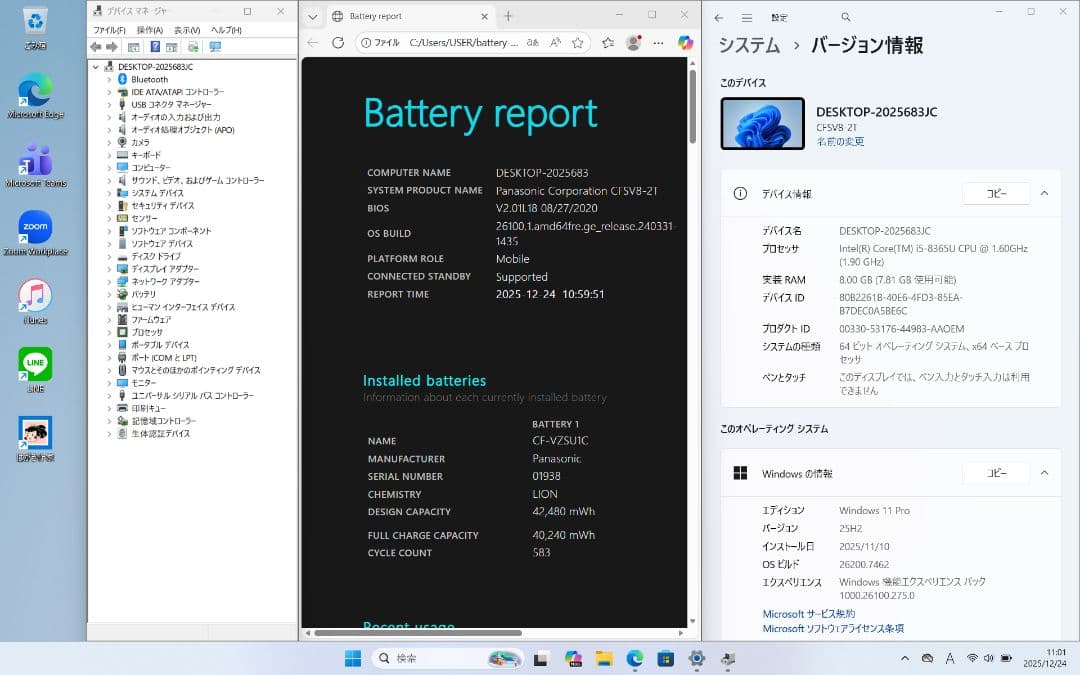Screen dimensions: 1080x675
Task: Open Copilot in the Edge toolbar
Action: click(685, 43)
